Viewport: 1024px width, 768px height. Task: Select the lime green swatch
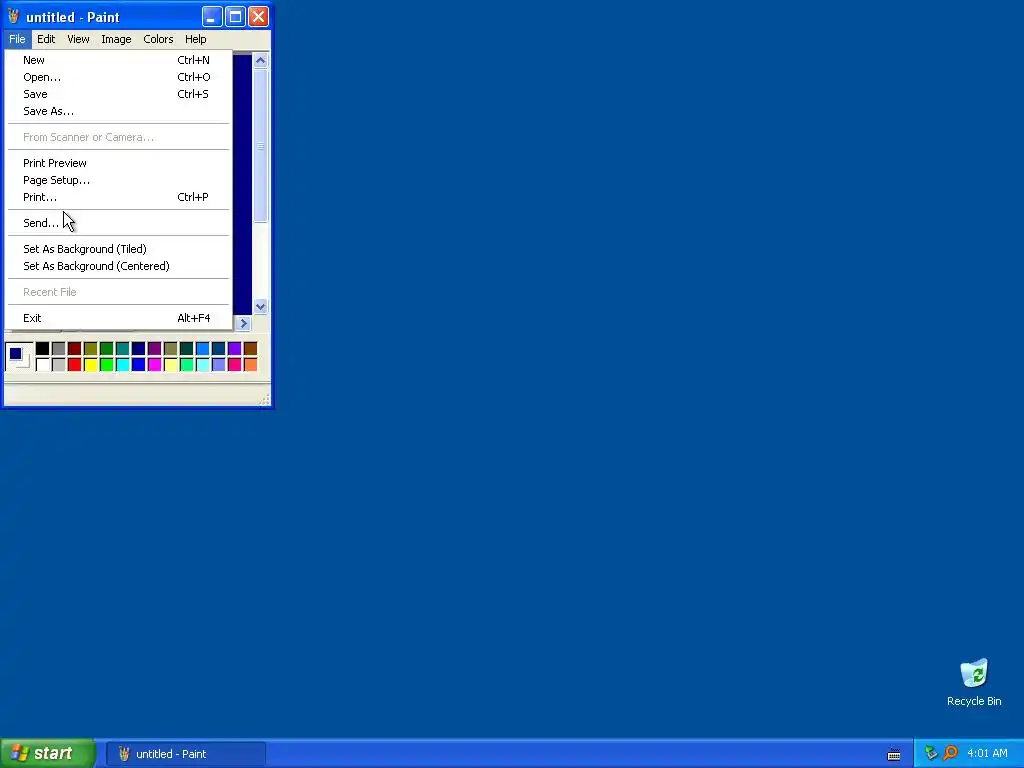[106, 364]
